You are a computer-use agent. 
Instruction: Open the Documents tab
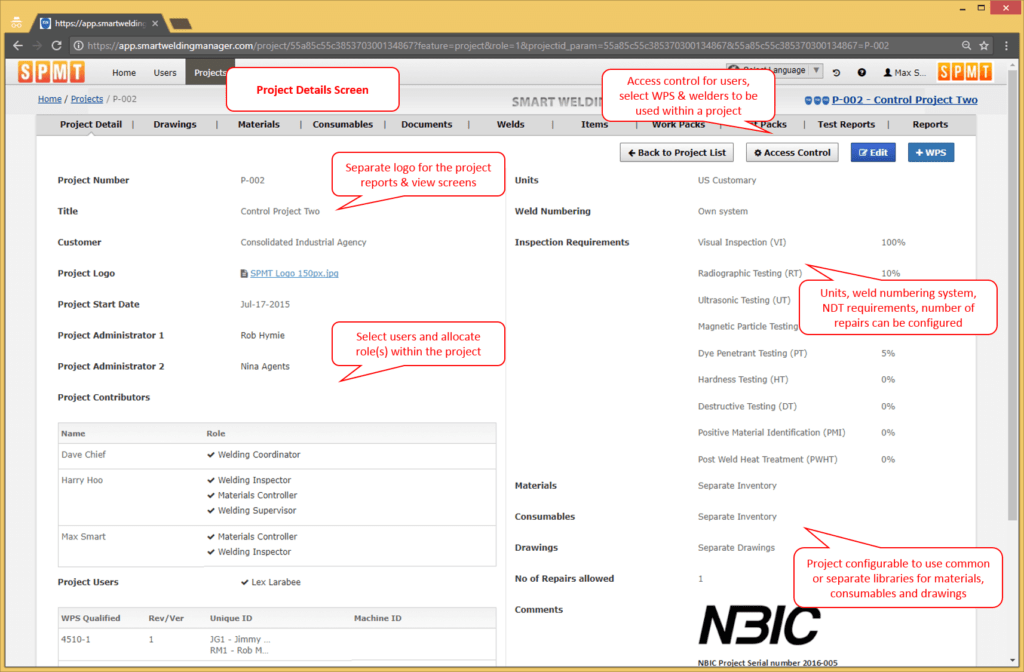426,124
